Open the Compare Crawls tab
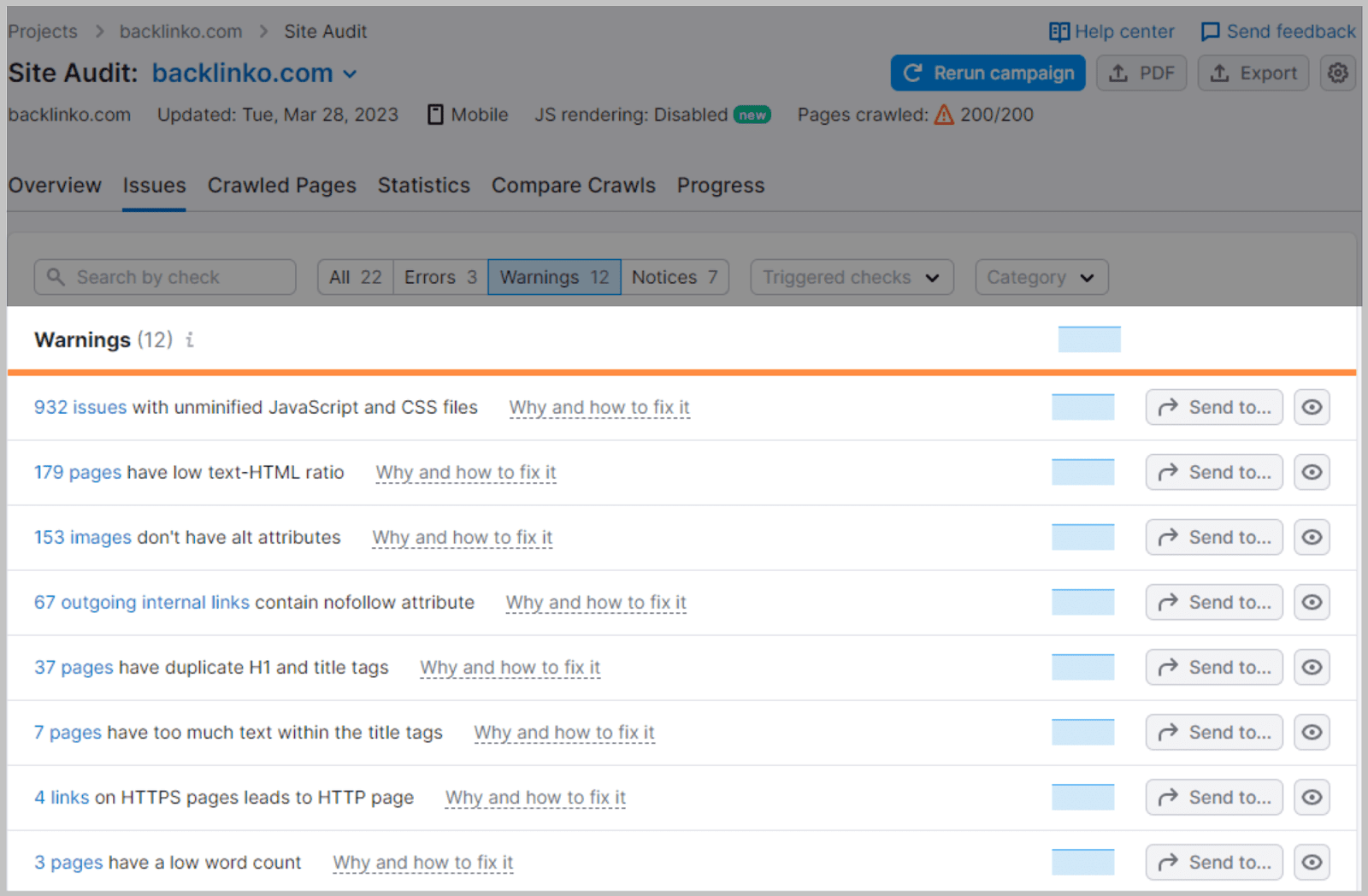This screenshot has width=1368, height=896. [x=574, y=186]
